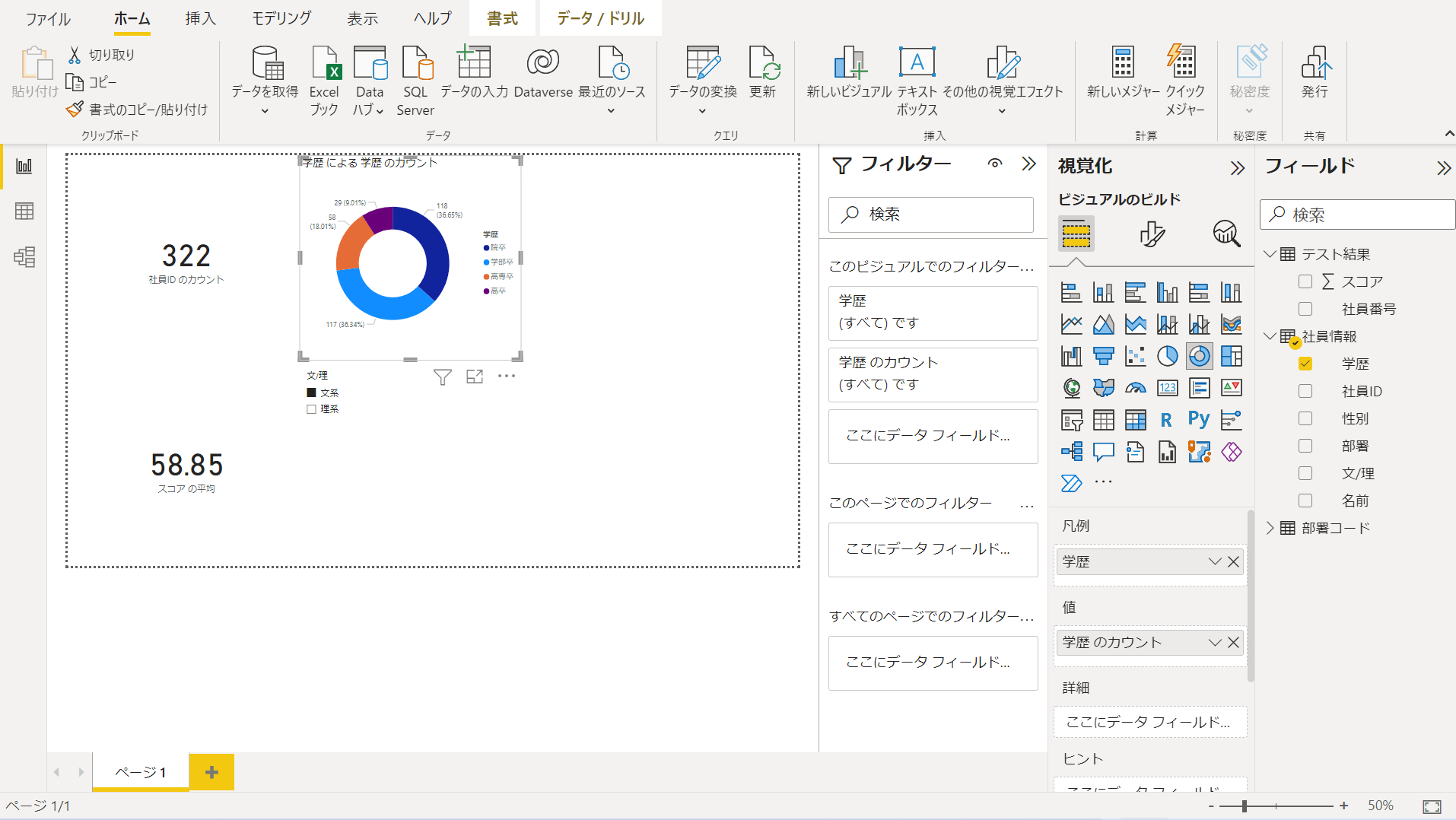
Task: Select the card (123) visual icon
Action: click(1167, 388)
